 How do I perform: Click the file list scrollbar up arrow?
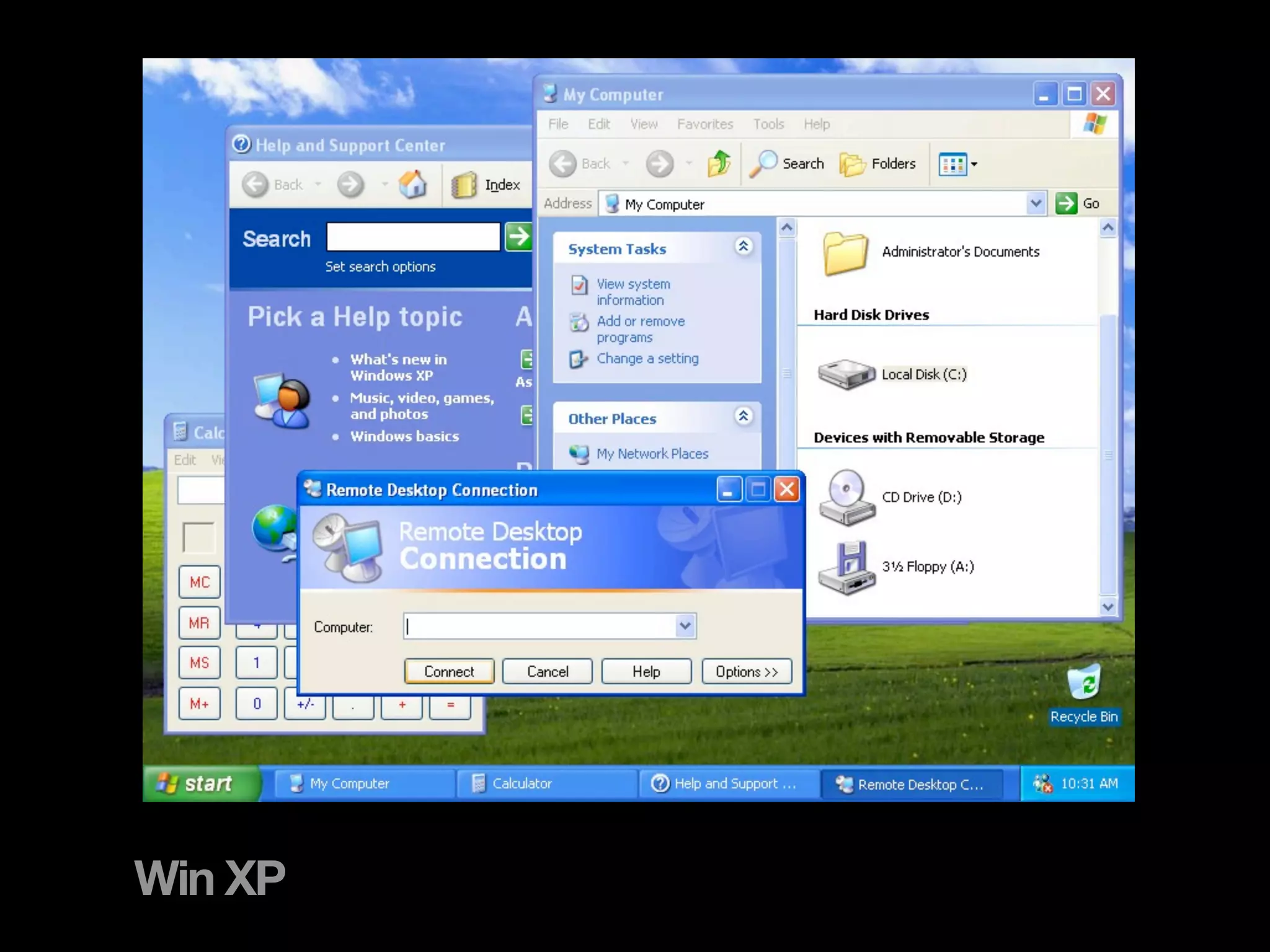click(1108, 227)
